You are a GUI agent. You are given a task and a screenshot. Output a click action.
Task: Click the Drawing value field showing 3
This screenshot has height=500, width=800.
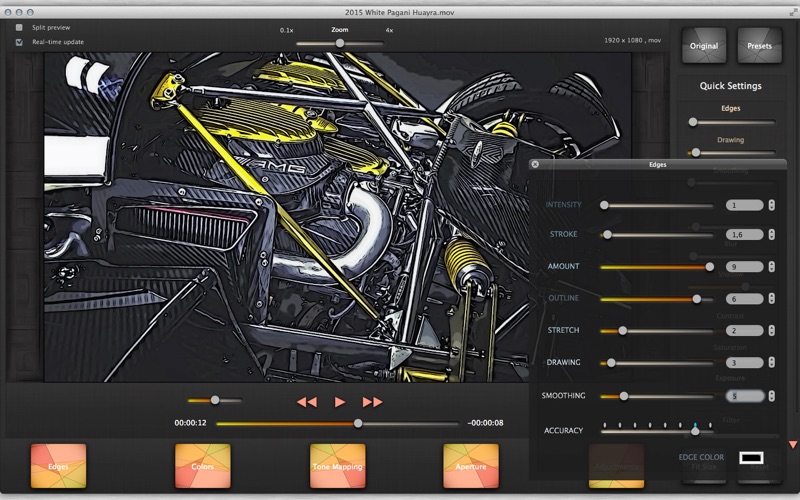tap(744, 363)
